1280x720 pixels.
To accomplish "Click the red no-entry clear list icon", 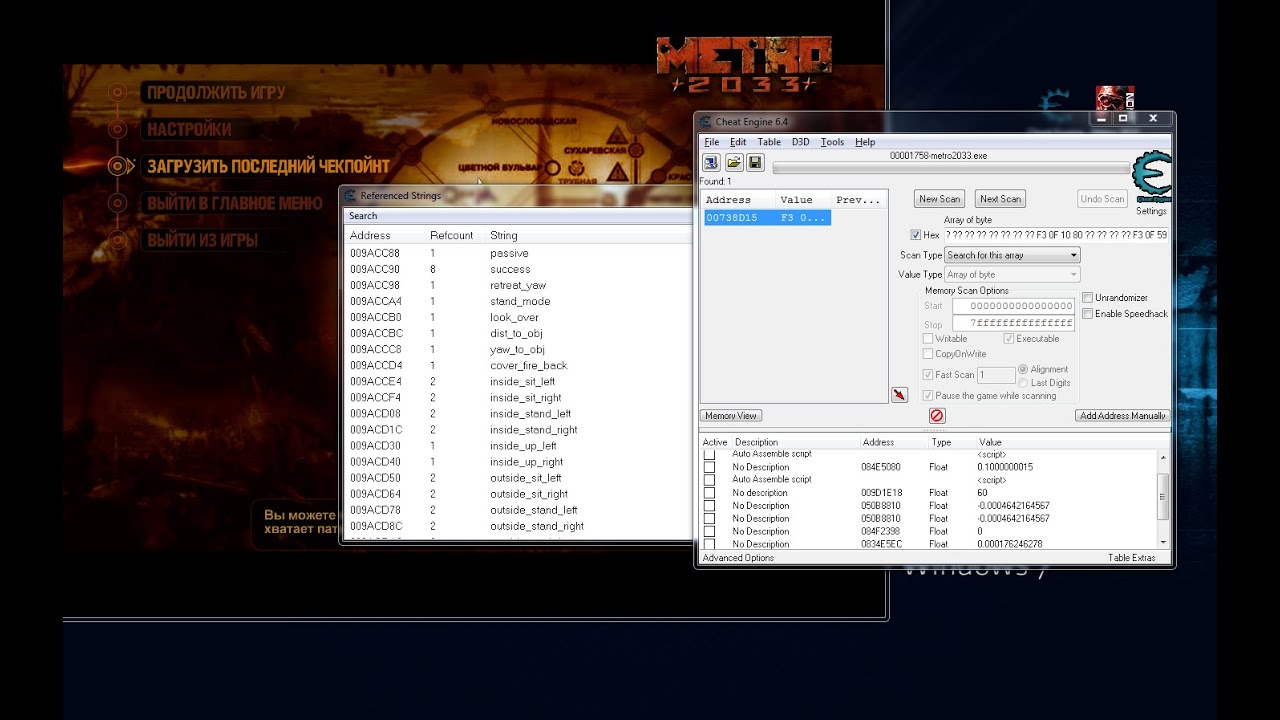I will coord(937,415).
